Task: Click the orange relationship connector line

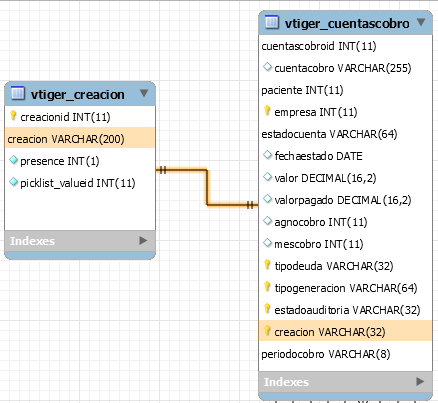Action: click(x=207, y=187)
